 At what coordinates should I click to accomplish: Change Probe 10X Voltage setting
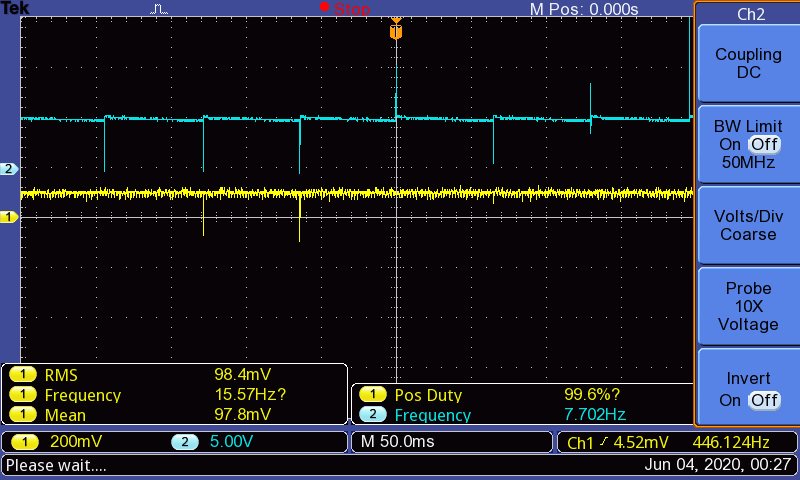(x=748, y=306)
